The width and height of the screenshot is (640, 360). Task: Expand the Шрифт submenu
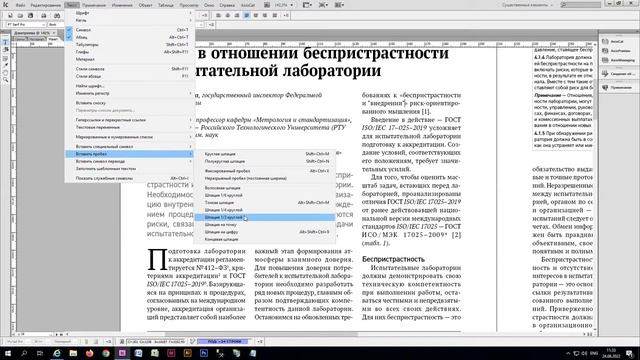point(129,13)
